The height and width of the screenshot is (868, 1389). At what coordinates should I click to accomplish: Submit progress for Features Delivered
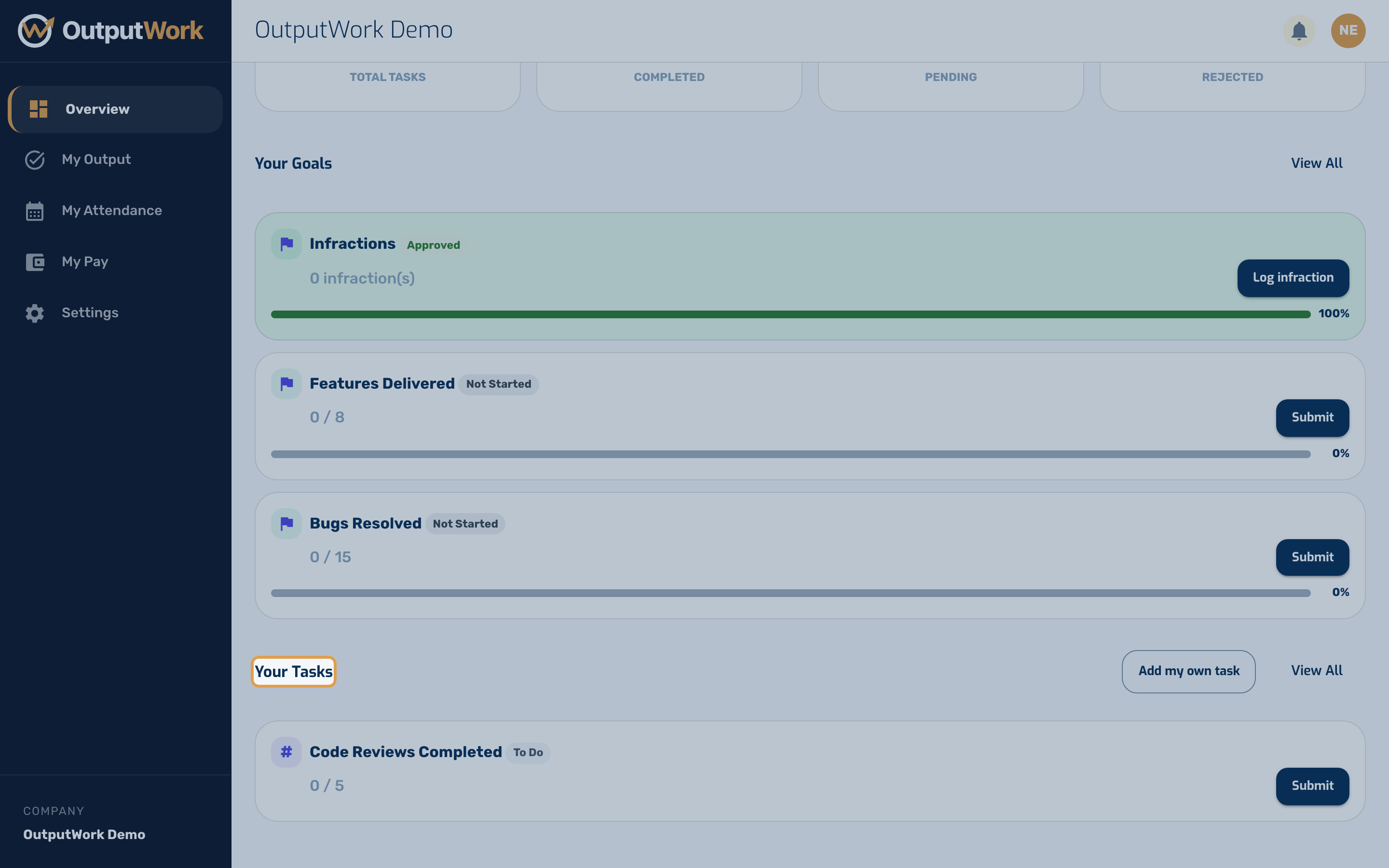click(1313, 417)
